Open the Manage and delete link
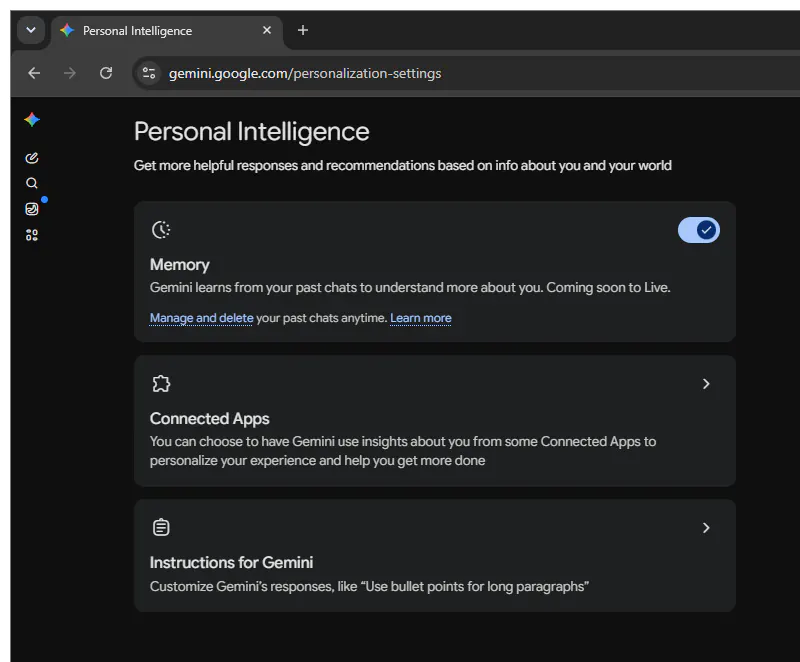 tap(202, 318)
